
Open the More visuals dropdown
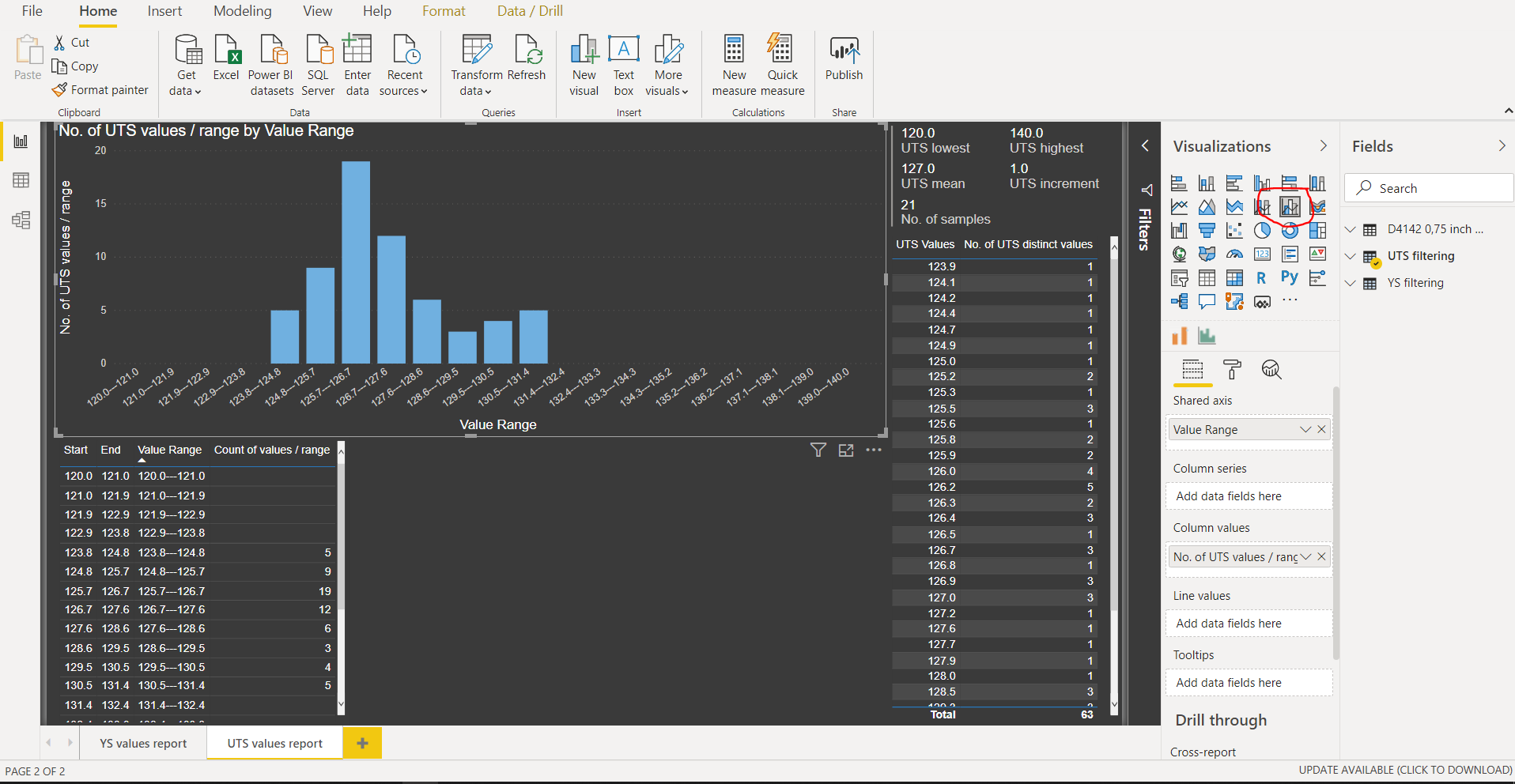667,66
